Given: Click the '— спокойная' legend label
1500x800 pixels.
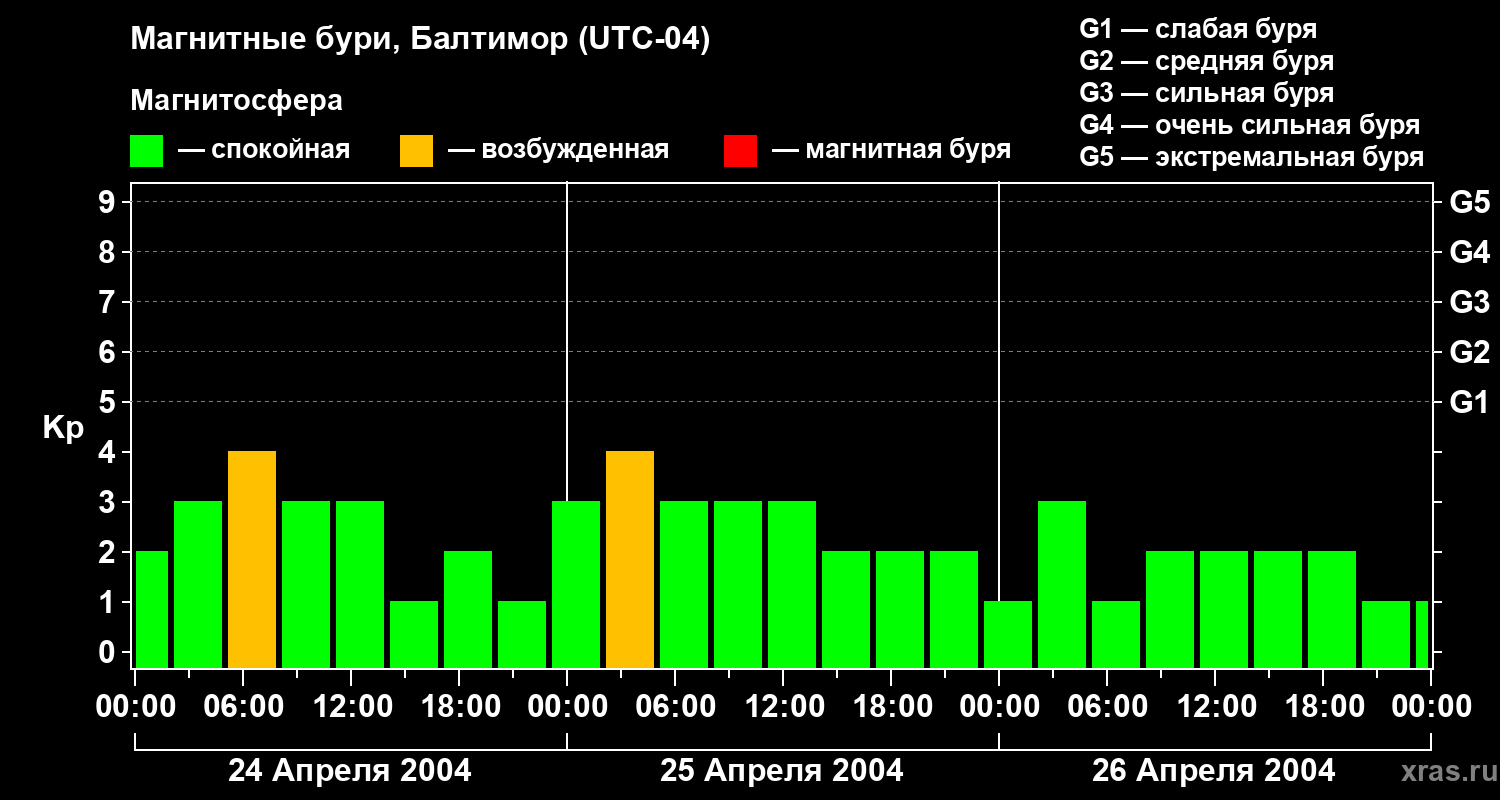Looking at the screenshot, I should pyautogui.click(x=264, y=151).
